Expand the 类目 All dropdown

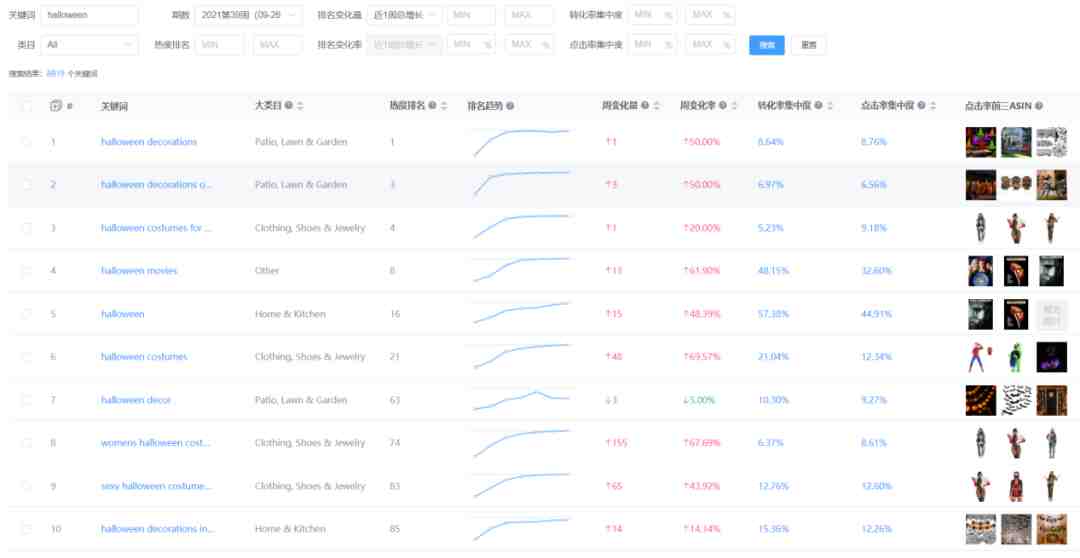(90, 45)
